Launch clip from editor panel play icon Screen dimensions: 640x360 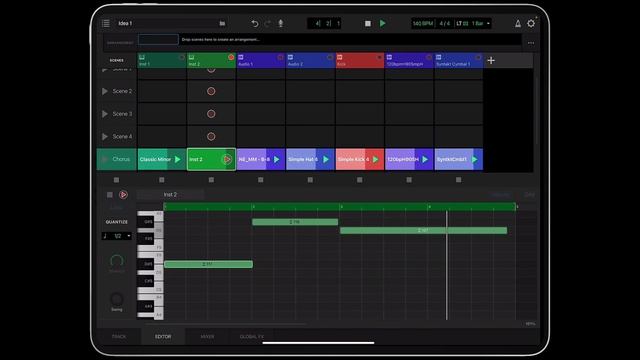pos(123,195)
